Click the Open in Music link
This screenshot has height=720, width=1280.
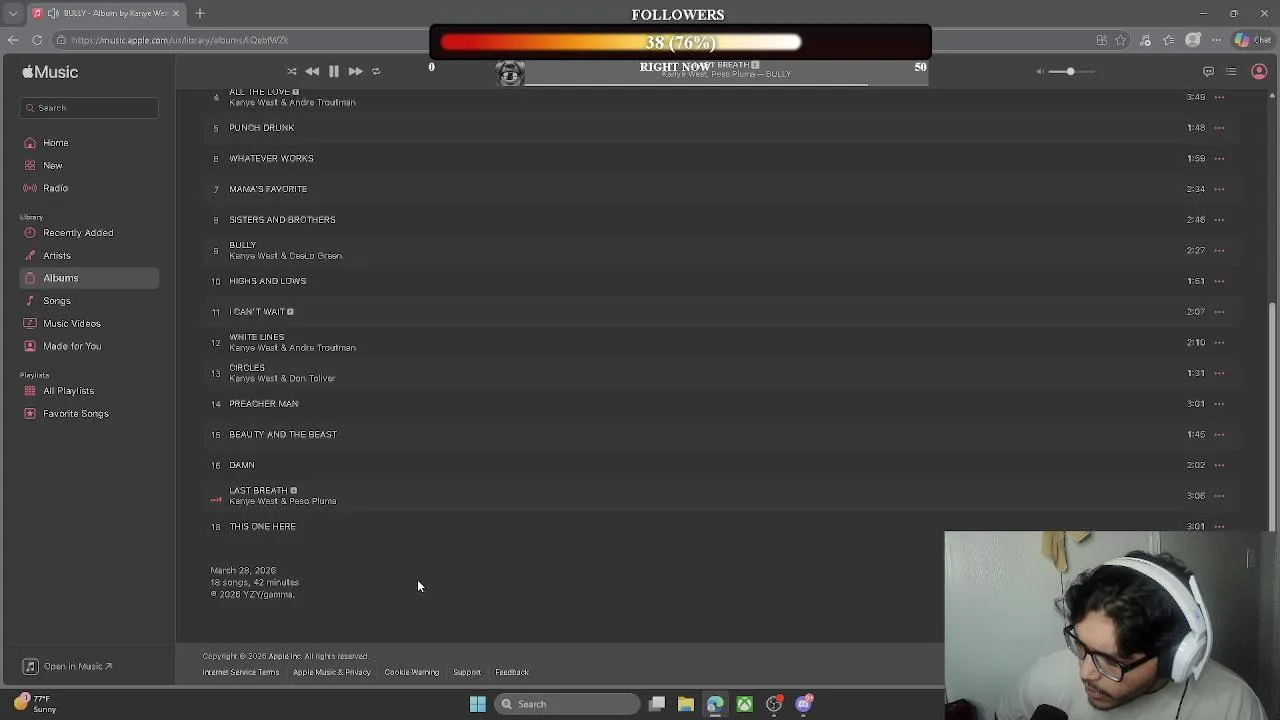pyautogui.click(x=68, y=666)
